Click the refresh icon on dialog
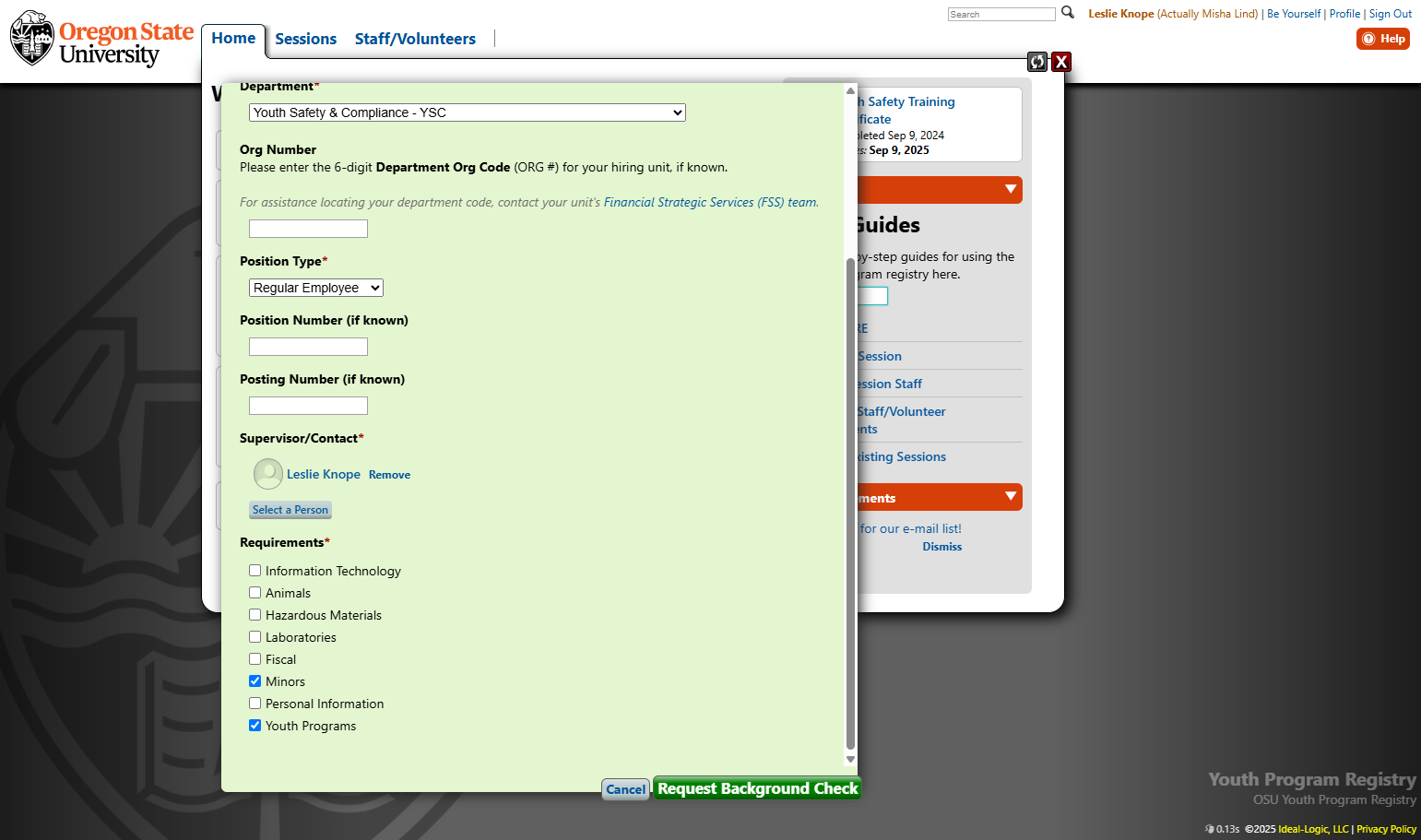 (1037, 62)
